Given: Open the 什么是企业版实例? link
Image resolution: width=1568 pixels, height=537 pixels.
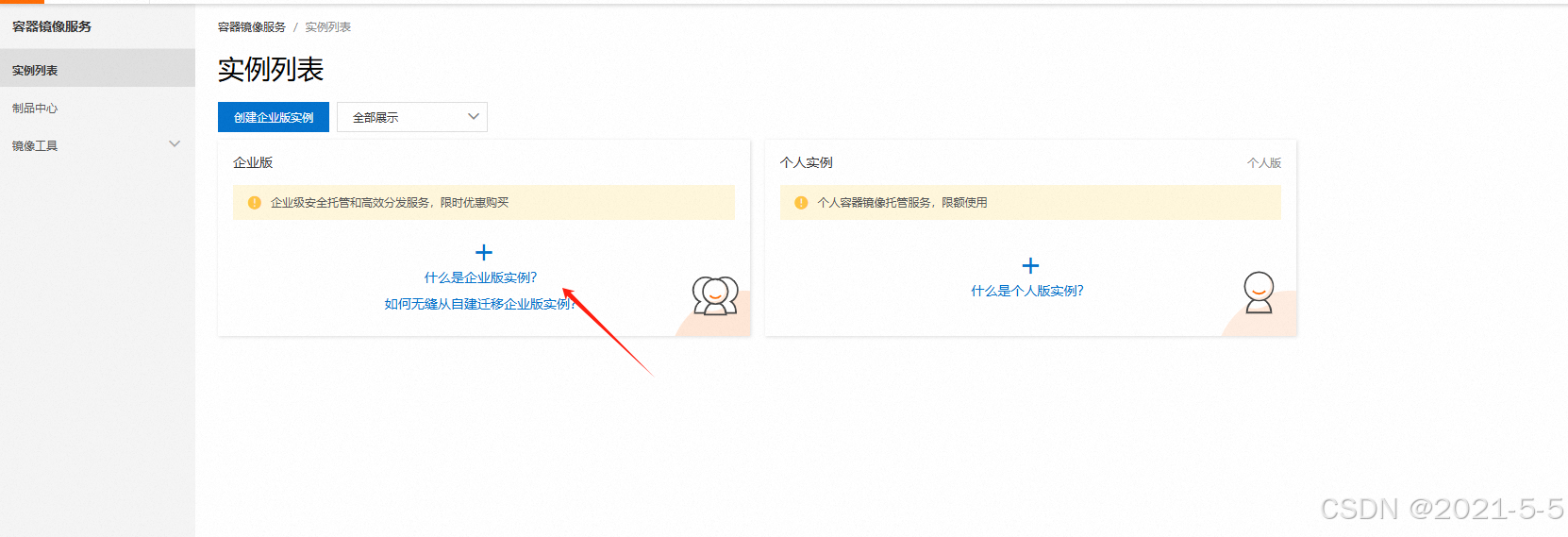Looking at the screenshot, I should (x=480, y=277).
